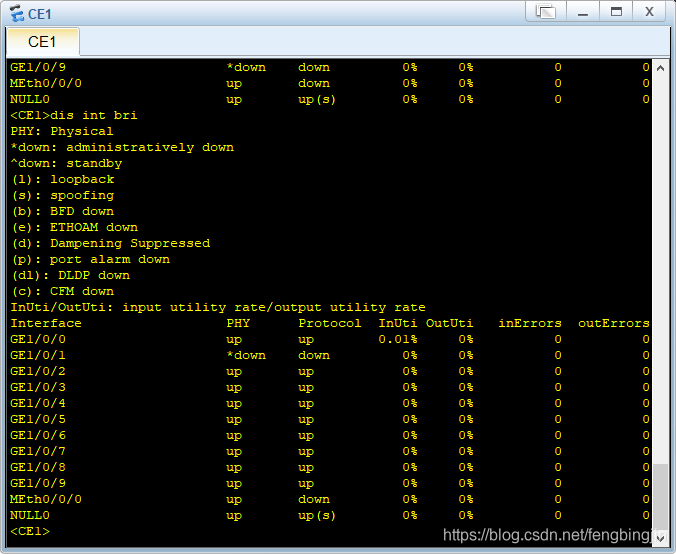Click '(l): loopback' line
The width and height of the screenshot is (676, 554).
pyautogui.click(x=63, y=179)
